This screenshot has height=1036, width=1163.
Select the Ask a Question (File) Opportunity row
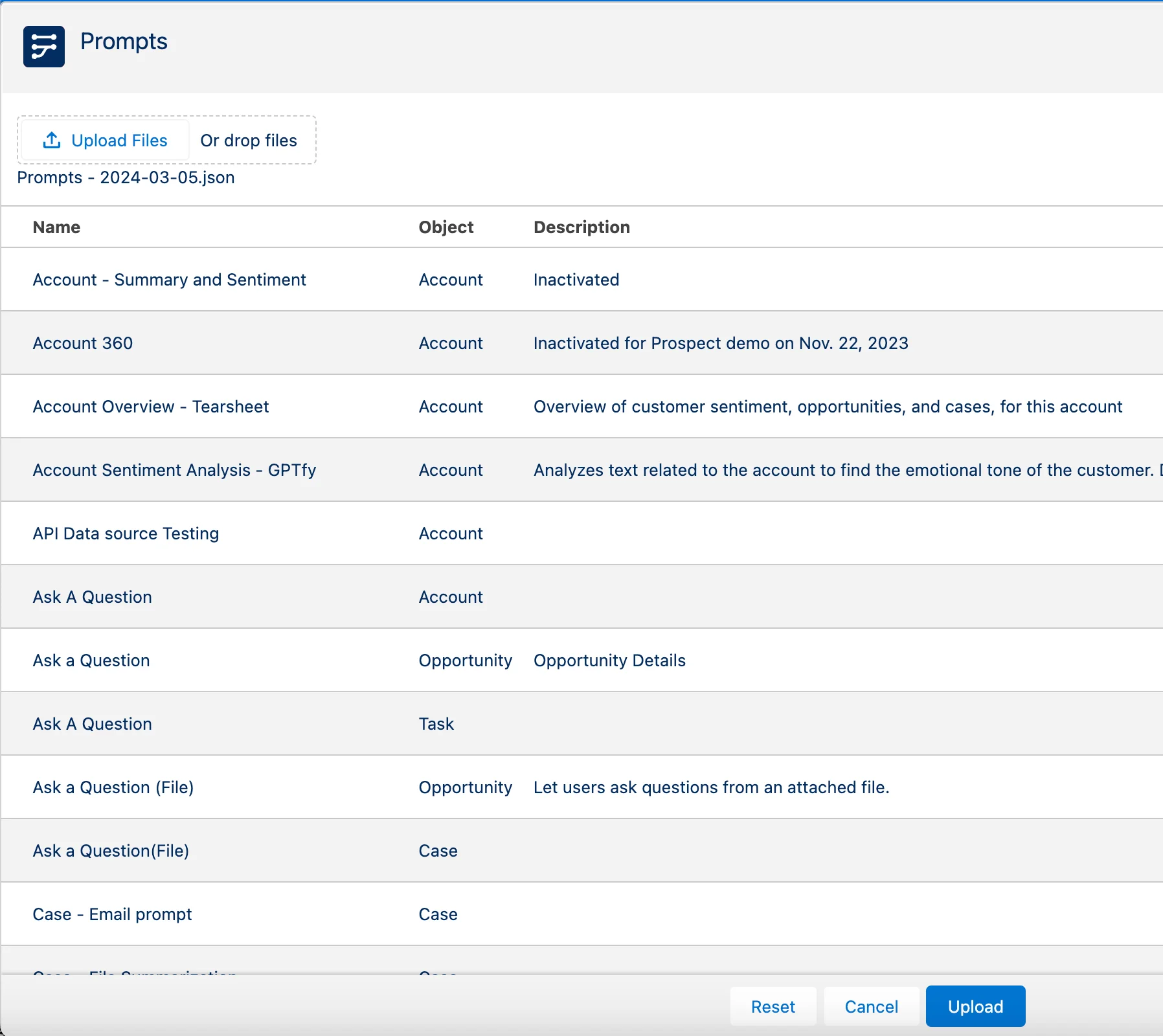tap(581, 787)
